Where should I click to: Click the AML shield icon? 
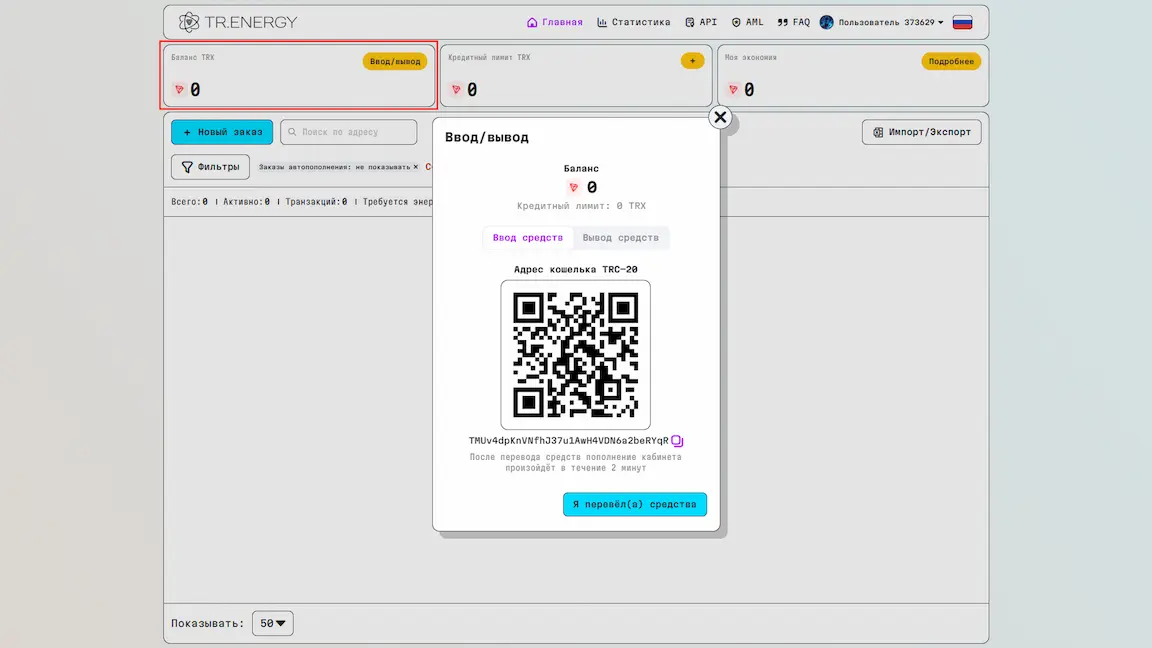coord(736,22)
